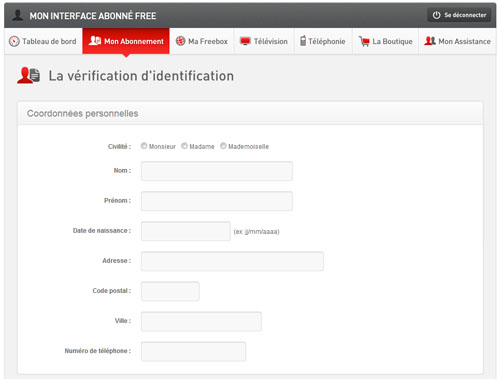Click the Ma Freebox globe icon
The width and height of the screenshot is (500, 379).
(180, 41)
